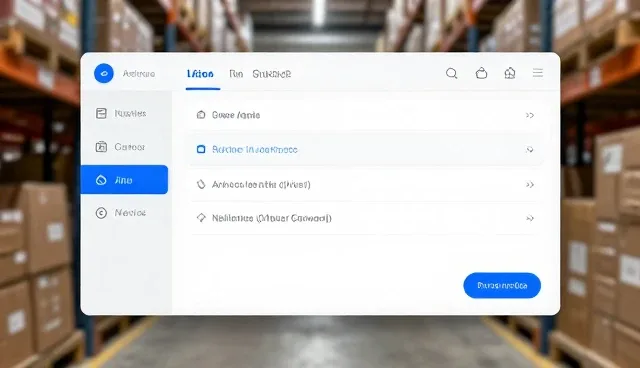Expand the third list row chevron

[x=530, y=185]
